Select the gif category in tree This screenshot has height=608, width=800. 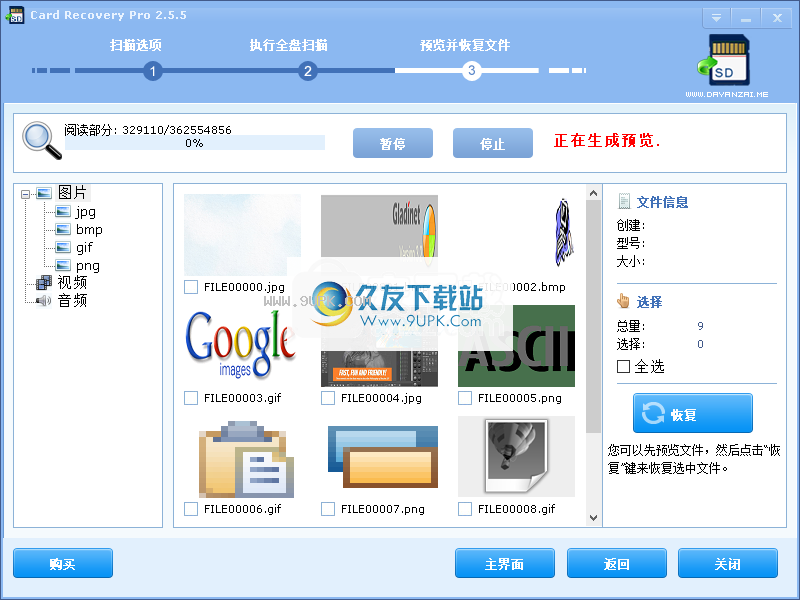tap(84, 247)
